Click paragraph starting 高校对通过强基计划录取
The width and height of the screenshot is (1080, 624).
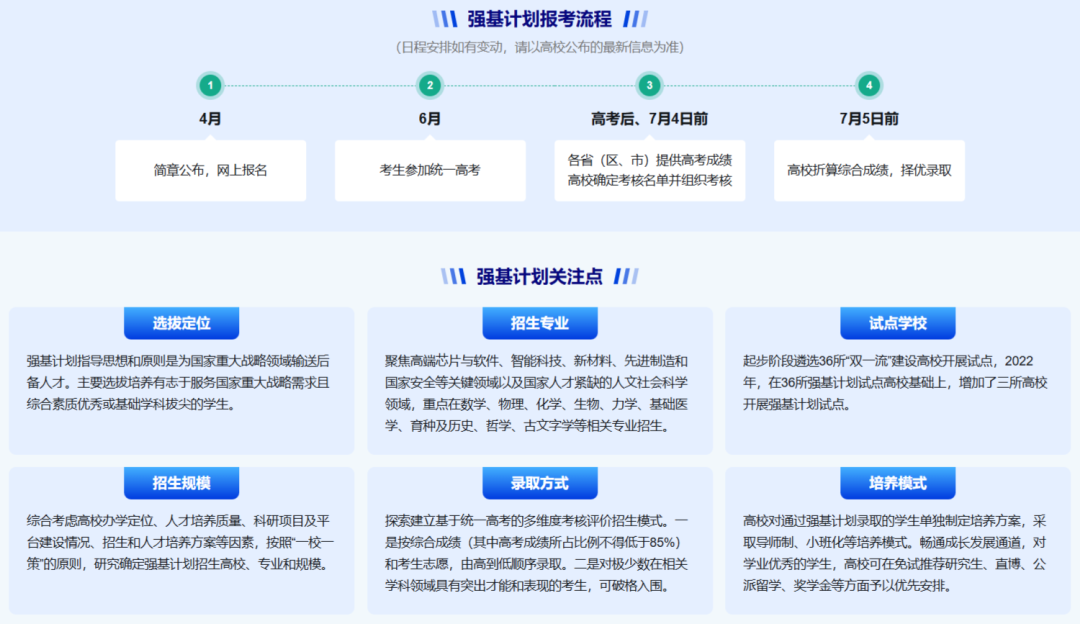[x=895, y=553]
